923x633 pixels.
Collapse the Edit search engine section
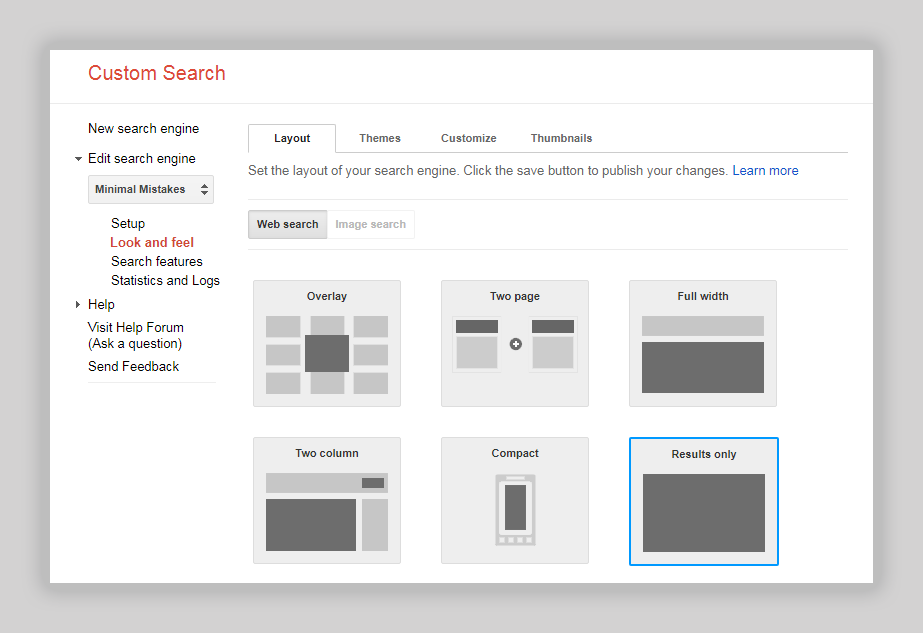click(79, 158)
